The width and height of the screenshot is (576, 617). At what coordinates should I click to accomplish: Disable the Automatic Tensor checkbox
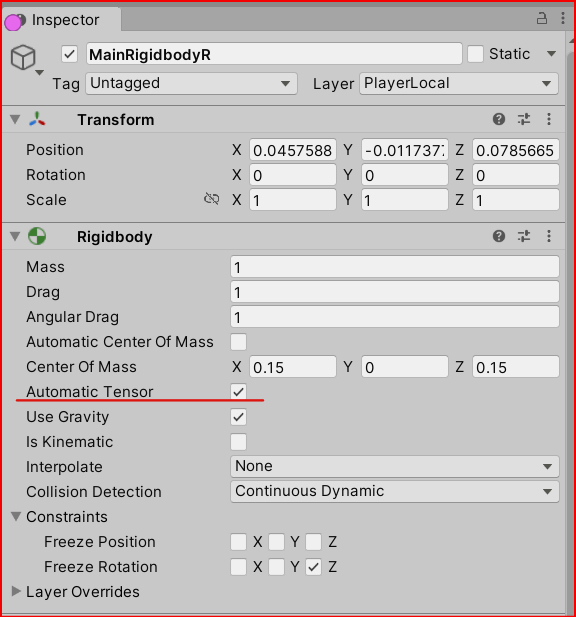(x=238, y=392)
